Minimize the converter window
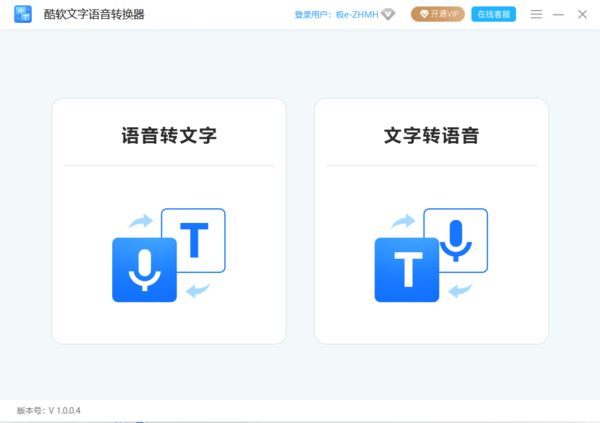 (558, 15)
